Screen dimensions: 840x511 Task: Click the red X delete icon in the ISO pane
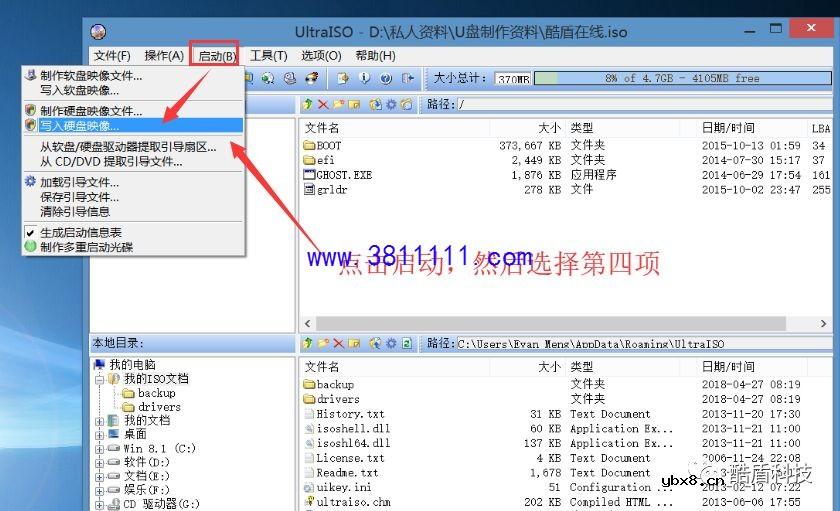pos(323,104)
